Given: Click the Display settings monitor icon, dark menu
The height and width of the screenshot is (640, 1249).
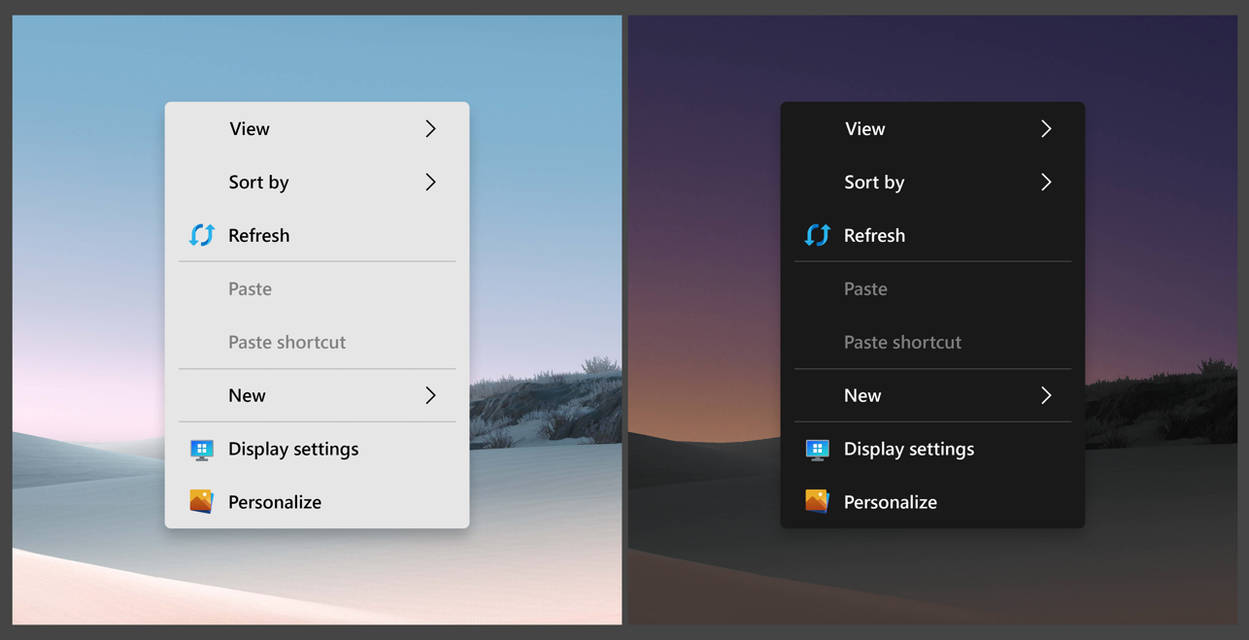Looking at the screenshot, I should [x=817, y=449].
